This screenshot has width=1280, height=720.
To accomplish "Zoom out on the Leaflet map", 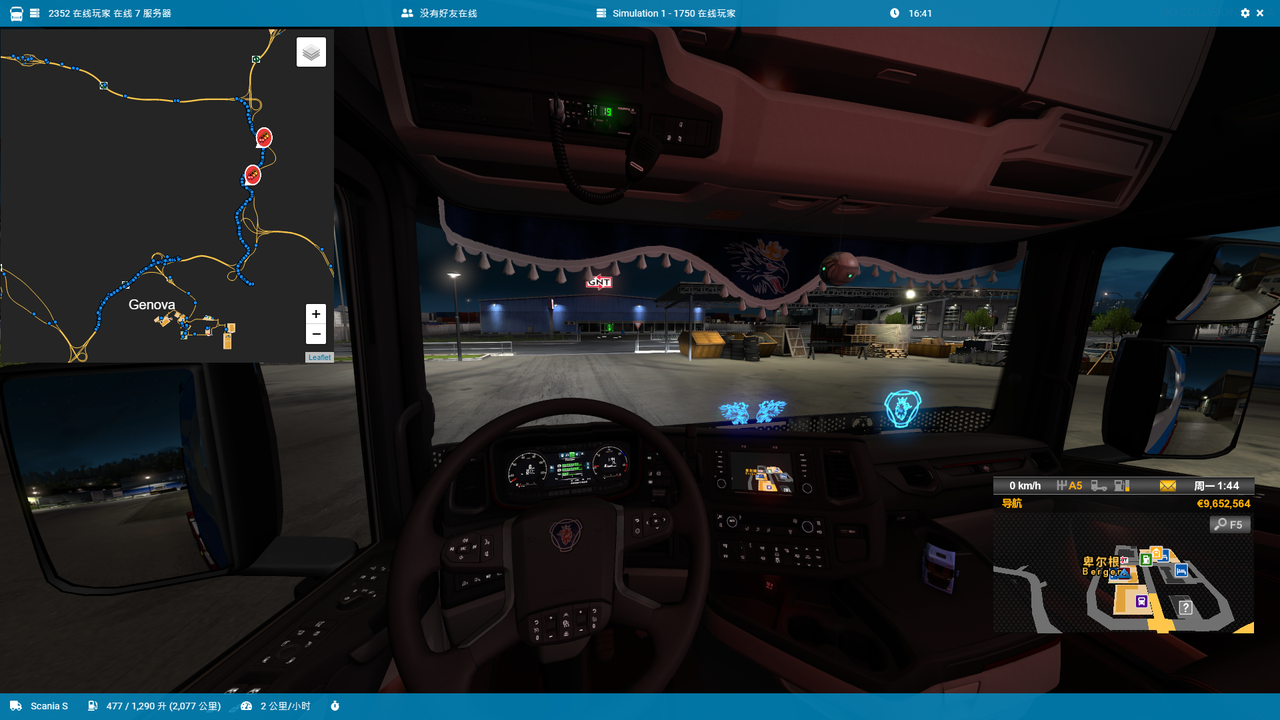I will [316, 335].
